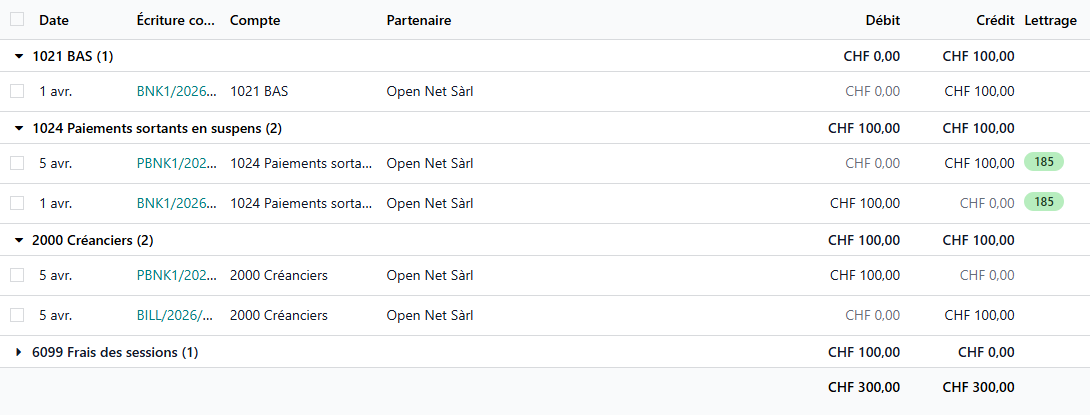Open the PBNK1 entry link under 2000 Créanciers
This screenshot has width=1090, height=415.
[175, 276]
